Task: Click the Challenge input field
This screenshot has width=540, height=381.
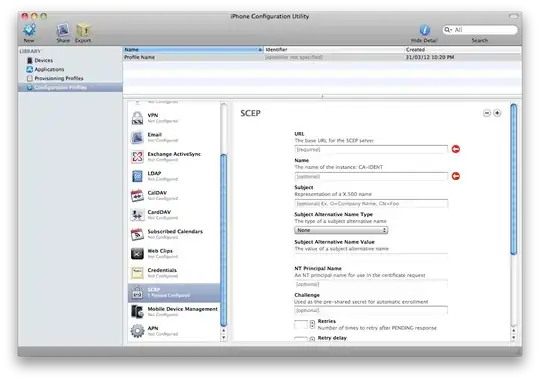Action: pos(371,310)
